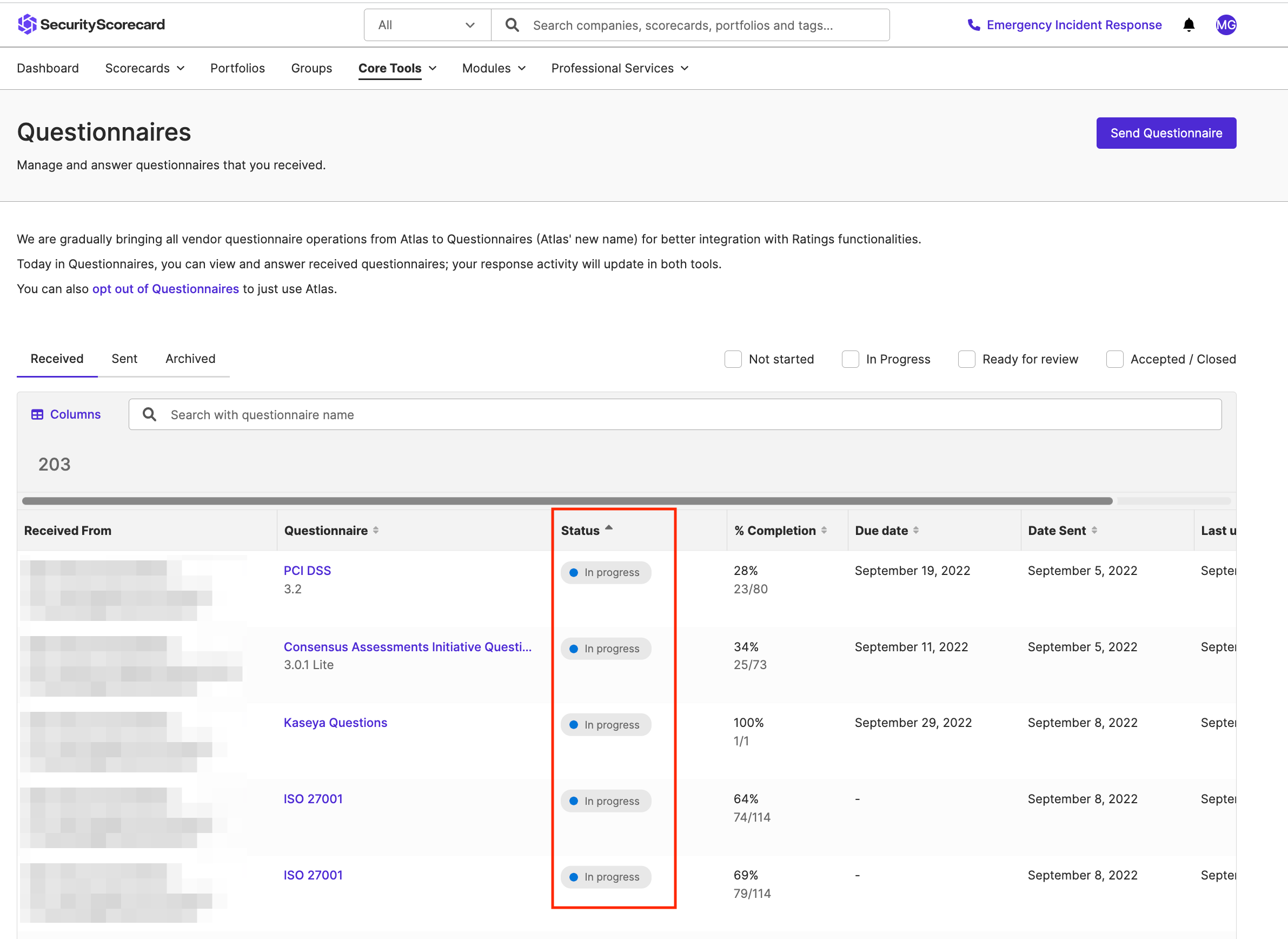Open the Groups page
Image resolution: width=1288 pixels, height=939 pixels.
point(311,68)
